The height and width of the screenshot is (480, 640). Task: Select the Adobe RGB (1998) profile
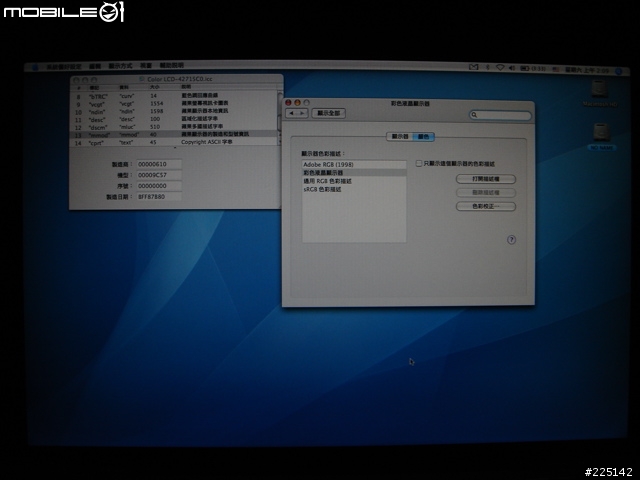pos(354,164)
